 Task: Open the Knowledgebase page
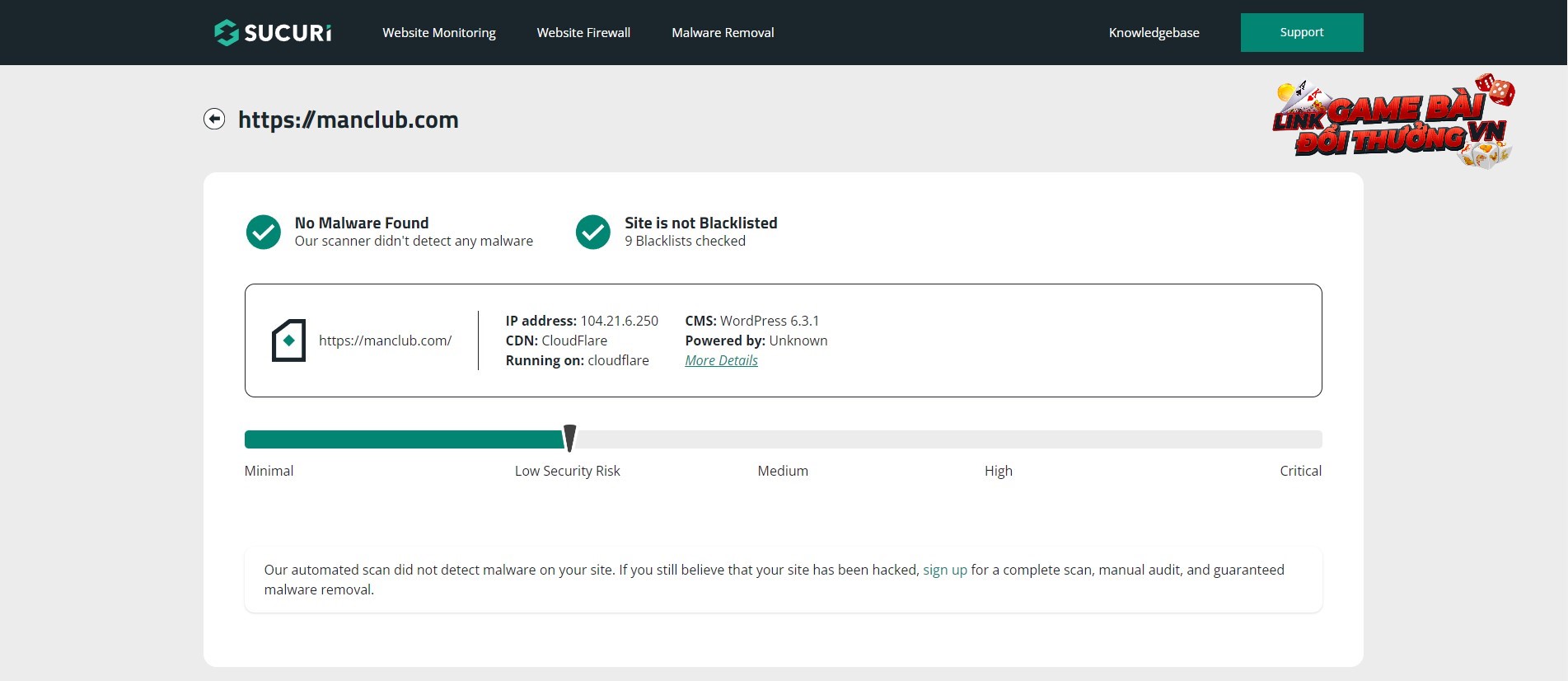1154,32
